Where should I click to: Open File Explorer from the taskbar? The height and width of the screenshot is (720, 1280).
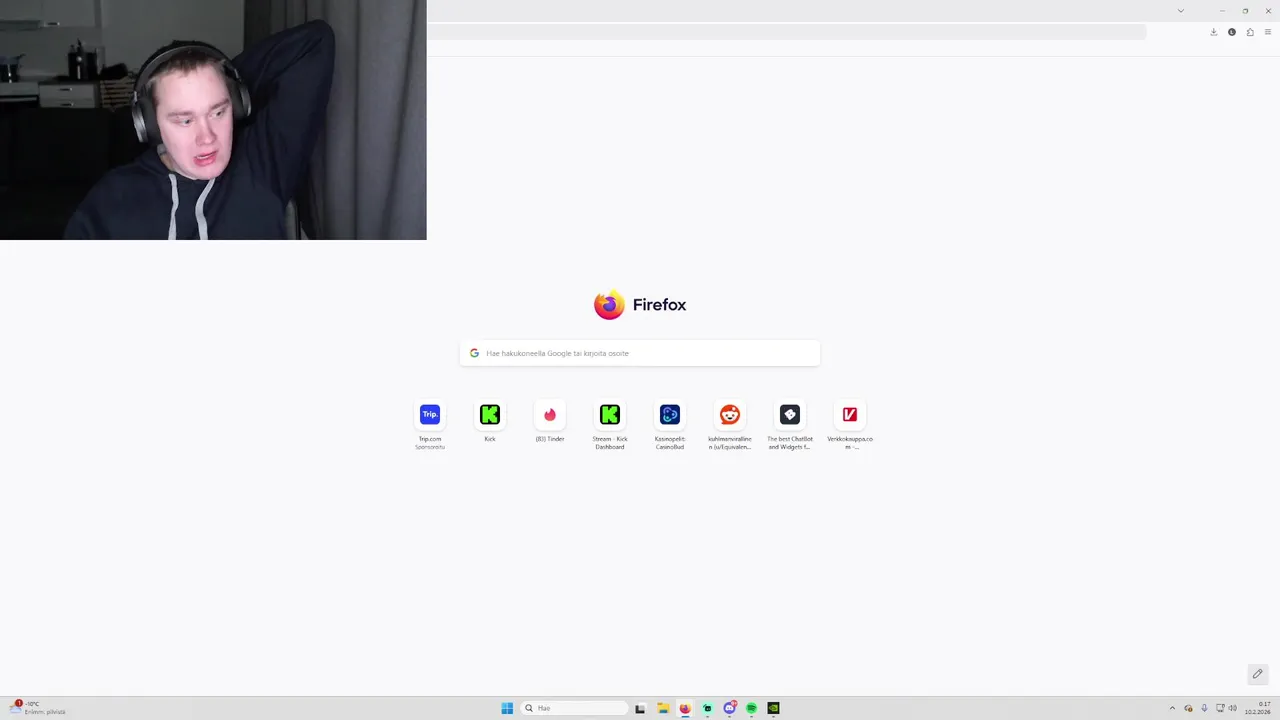[662, 708]
